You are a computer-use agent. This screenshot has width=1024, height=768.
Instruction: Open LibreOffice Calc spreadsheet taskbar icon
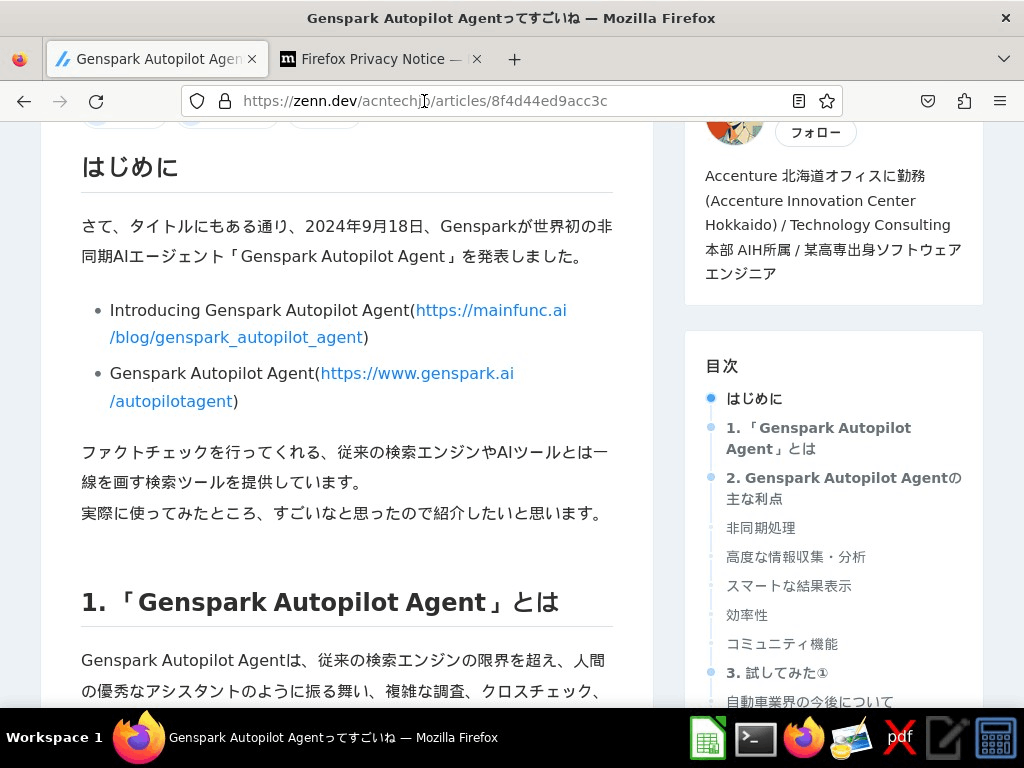708,738
